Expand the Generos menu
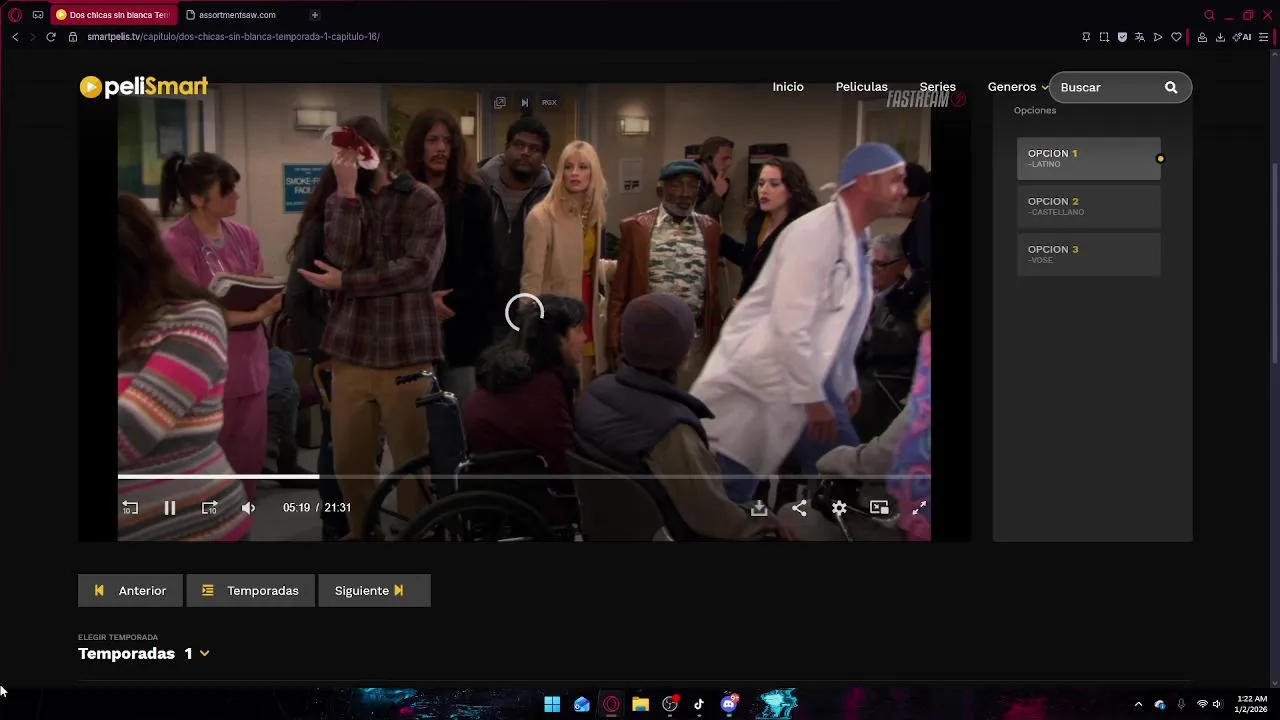The height and width of the screenshot is (720, 1280). [1017, 87]
